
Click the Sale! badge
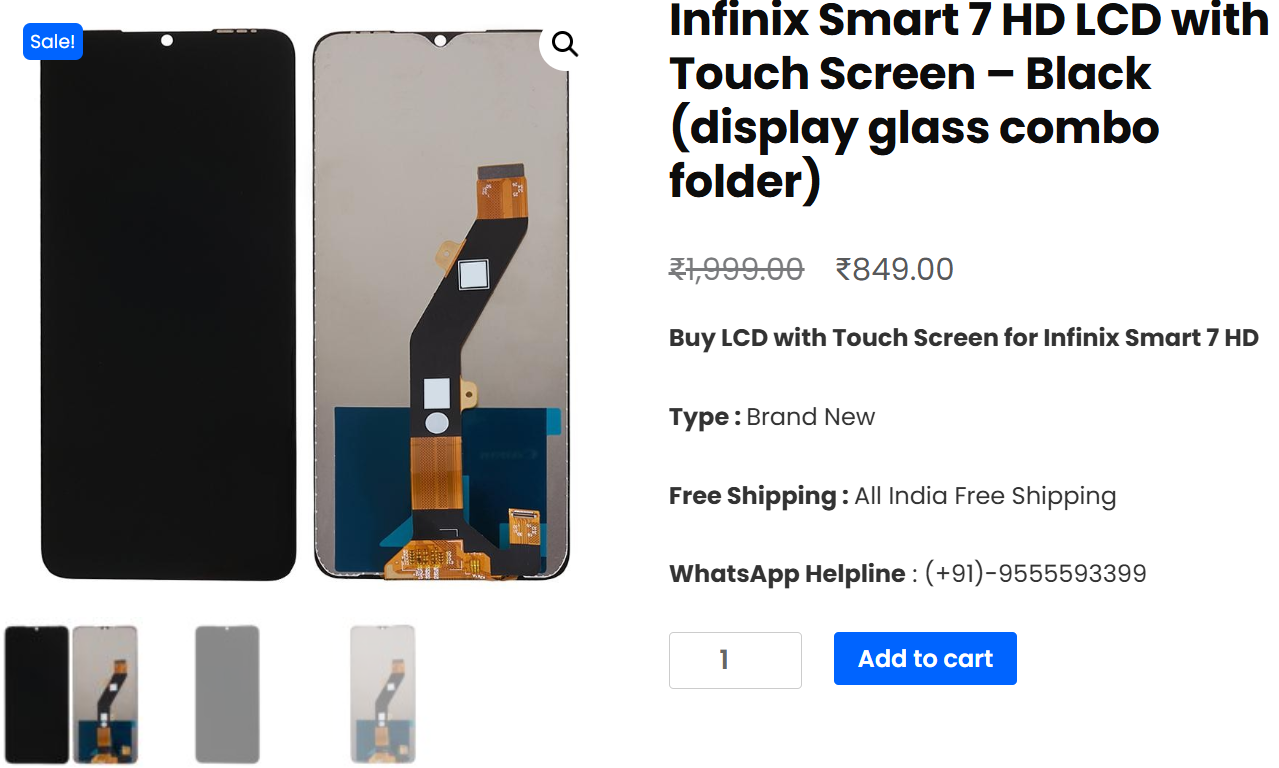pos(52,41)
